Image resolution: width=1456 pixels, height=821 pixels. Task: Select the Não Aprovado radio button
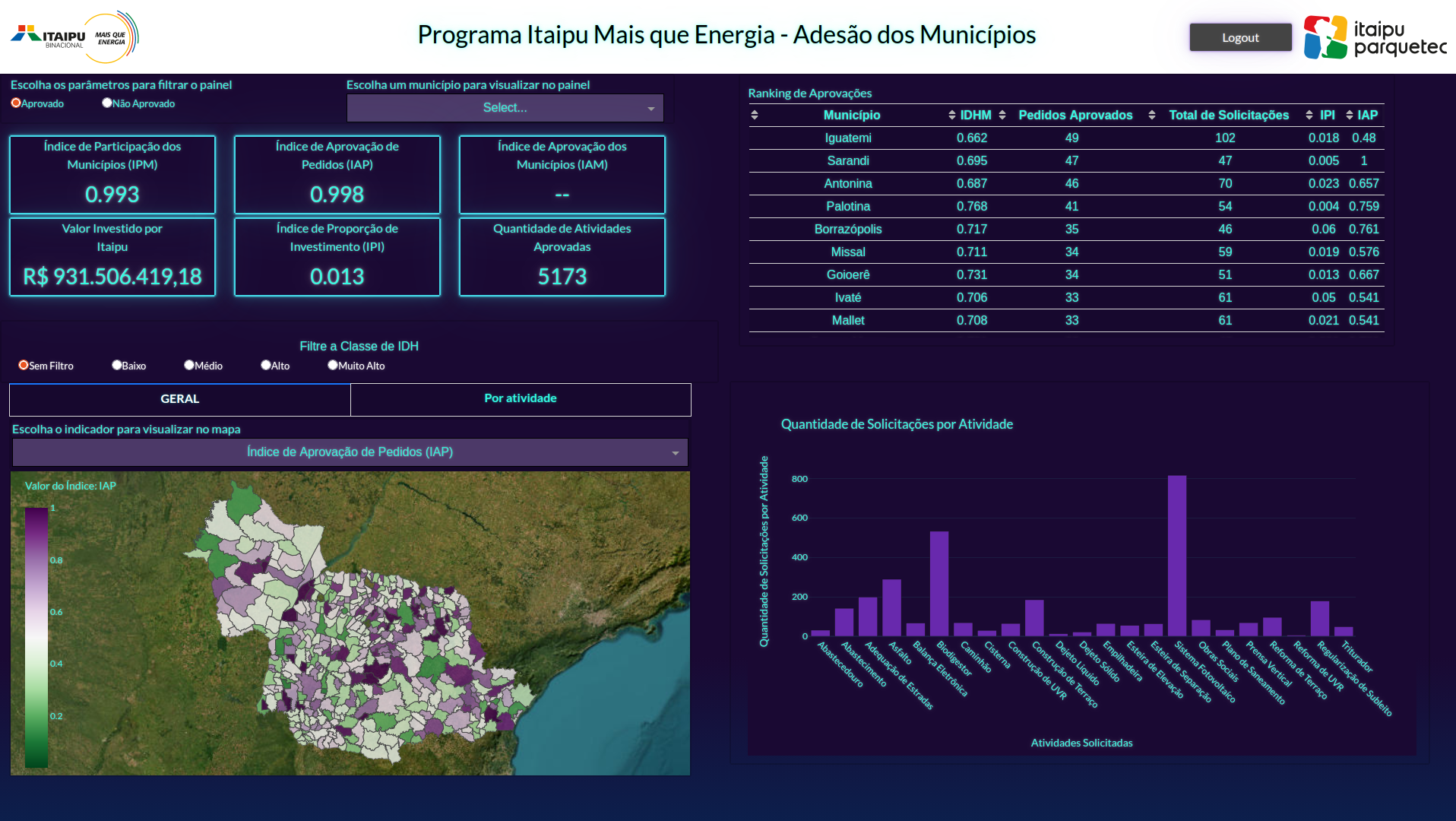tap(106, 103)
